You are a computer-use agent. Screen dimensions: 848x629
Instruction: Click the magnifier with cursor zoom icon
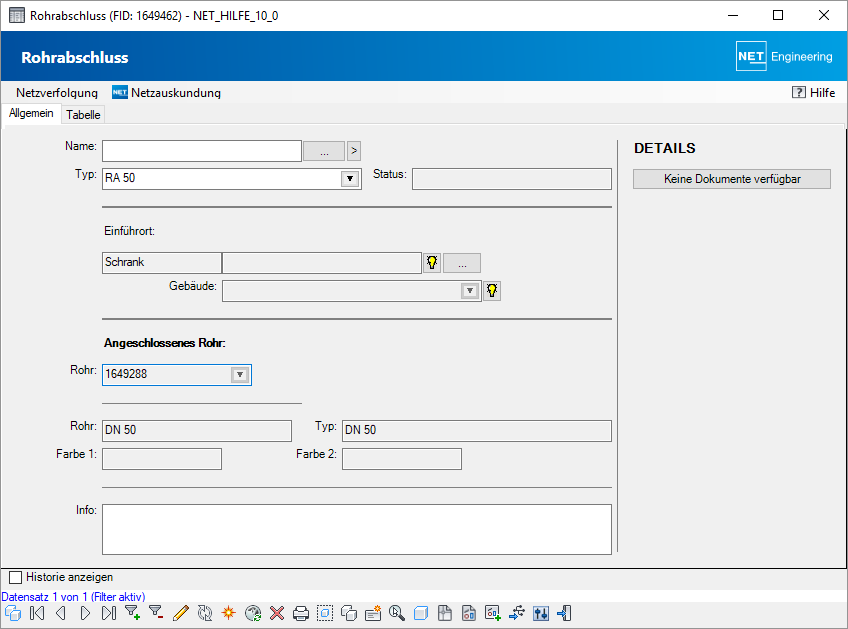397,613
